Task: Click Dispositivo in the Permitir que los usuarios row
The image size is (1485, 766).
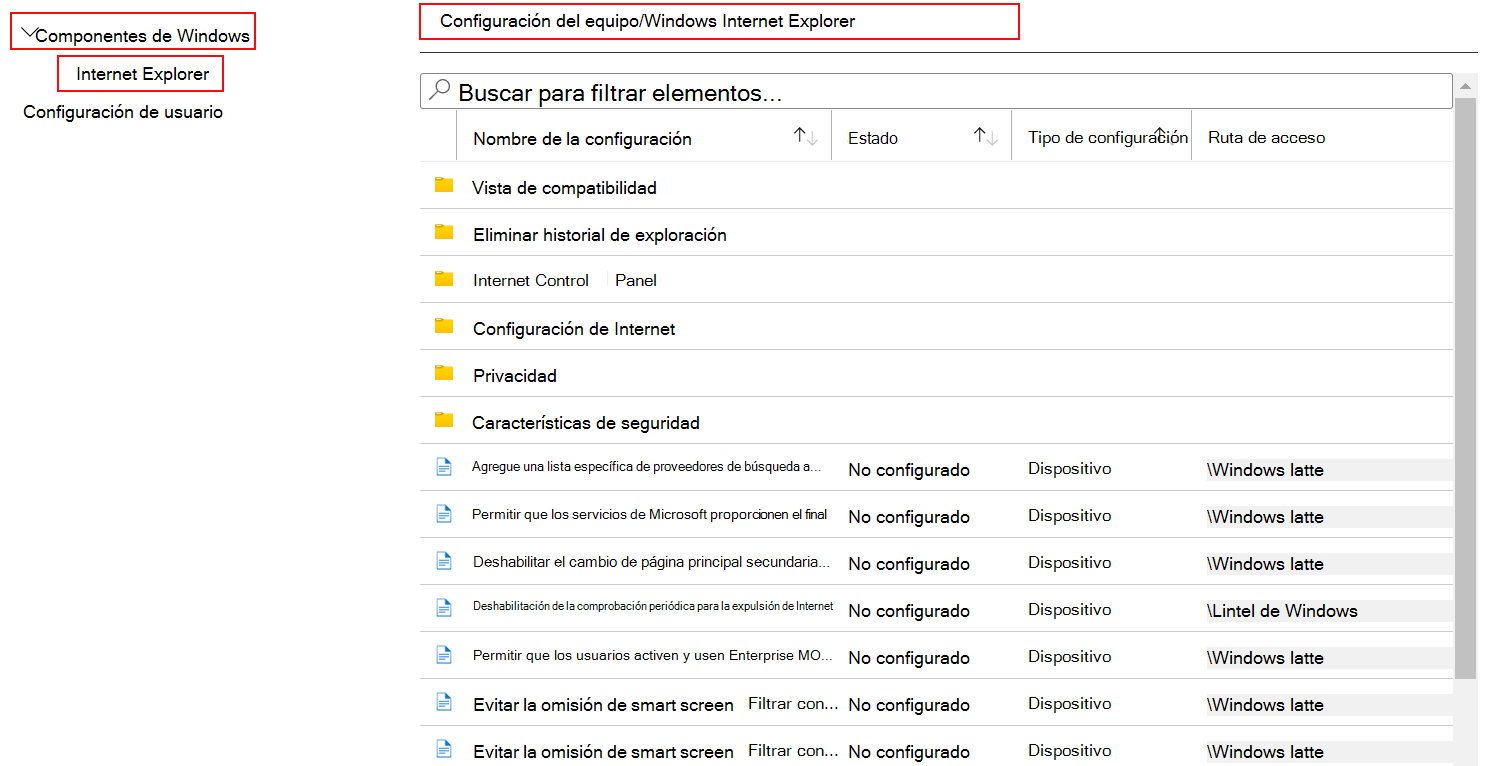Action: [x=1069, y=657]
